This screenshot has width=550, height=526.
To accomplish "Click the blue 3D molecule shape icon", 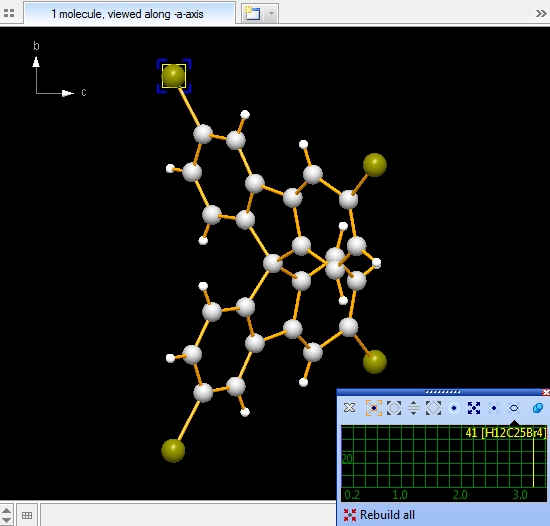I will tap(537, 408).
